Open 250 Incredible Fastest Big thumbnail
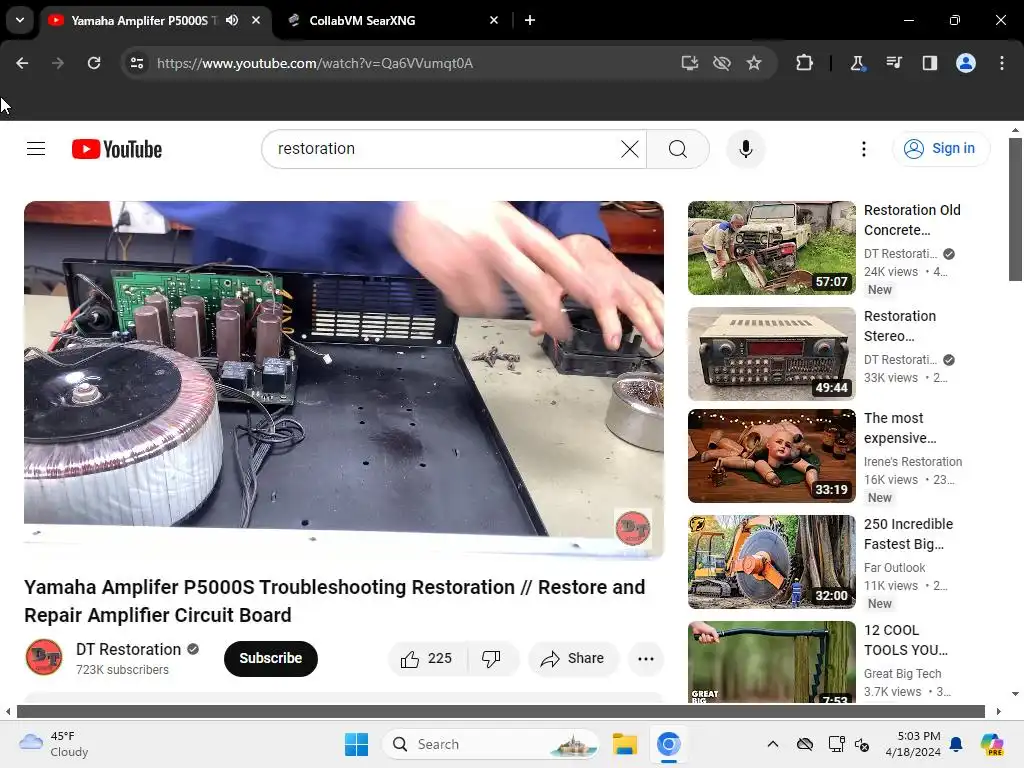The width and height of the screenshot is (1024, 768). click(771, 562)
